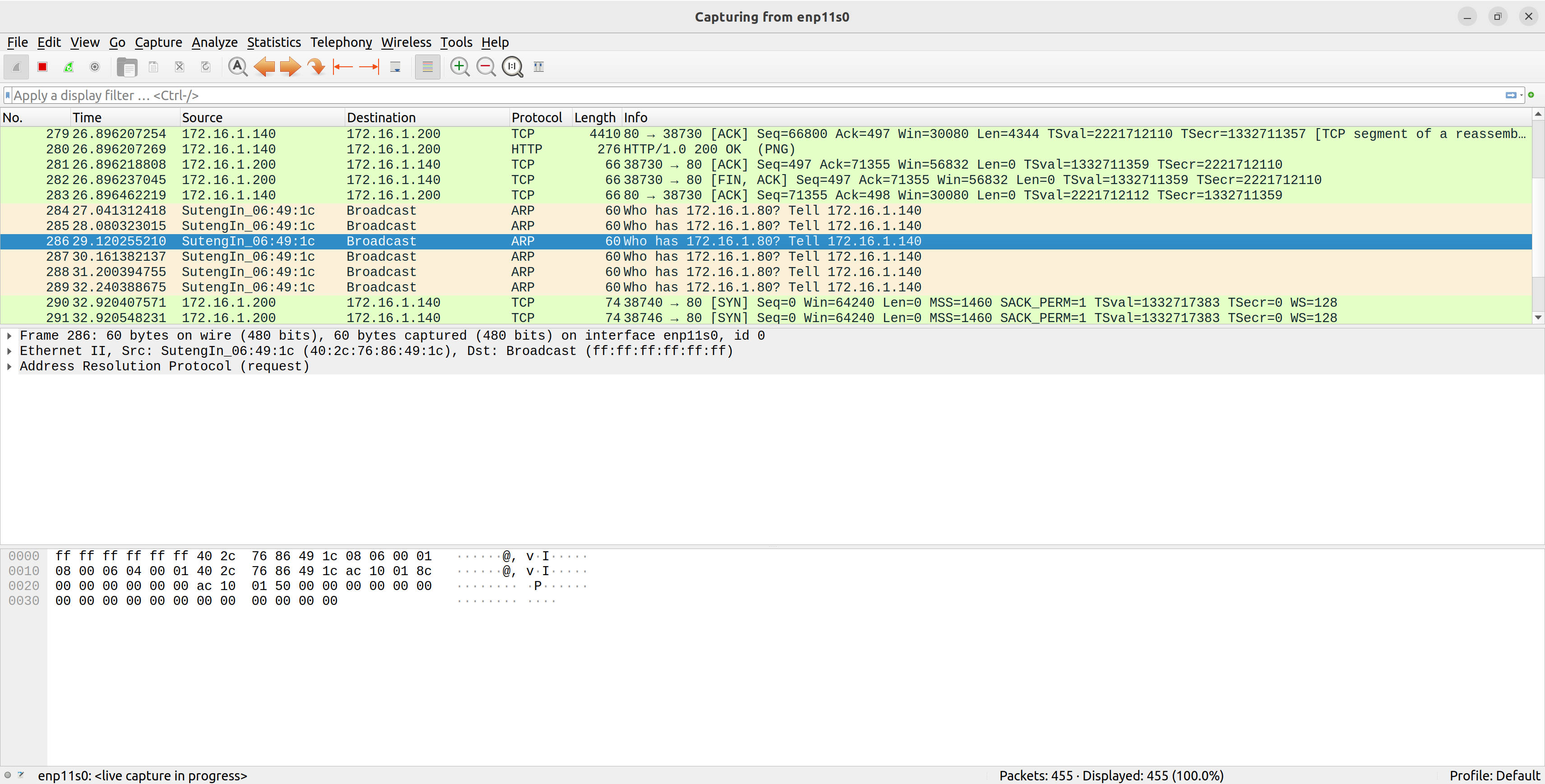Toggle colorize packet list button

(x=427, y=66)
